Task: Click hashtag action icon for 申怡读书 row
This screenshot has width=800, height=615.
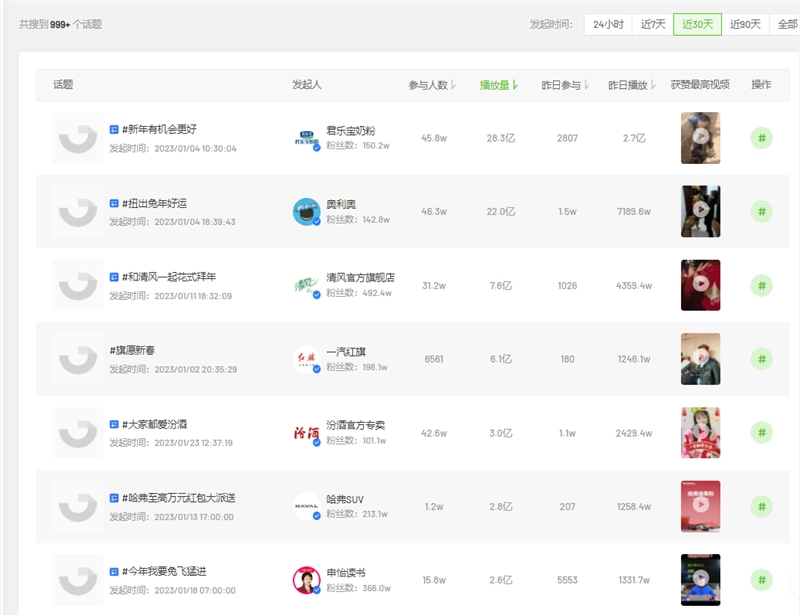Action: [761, 580]
